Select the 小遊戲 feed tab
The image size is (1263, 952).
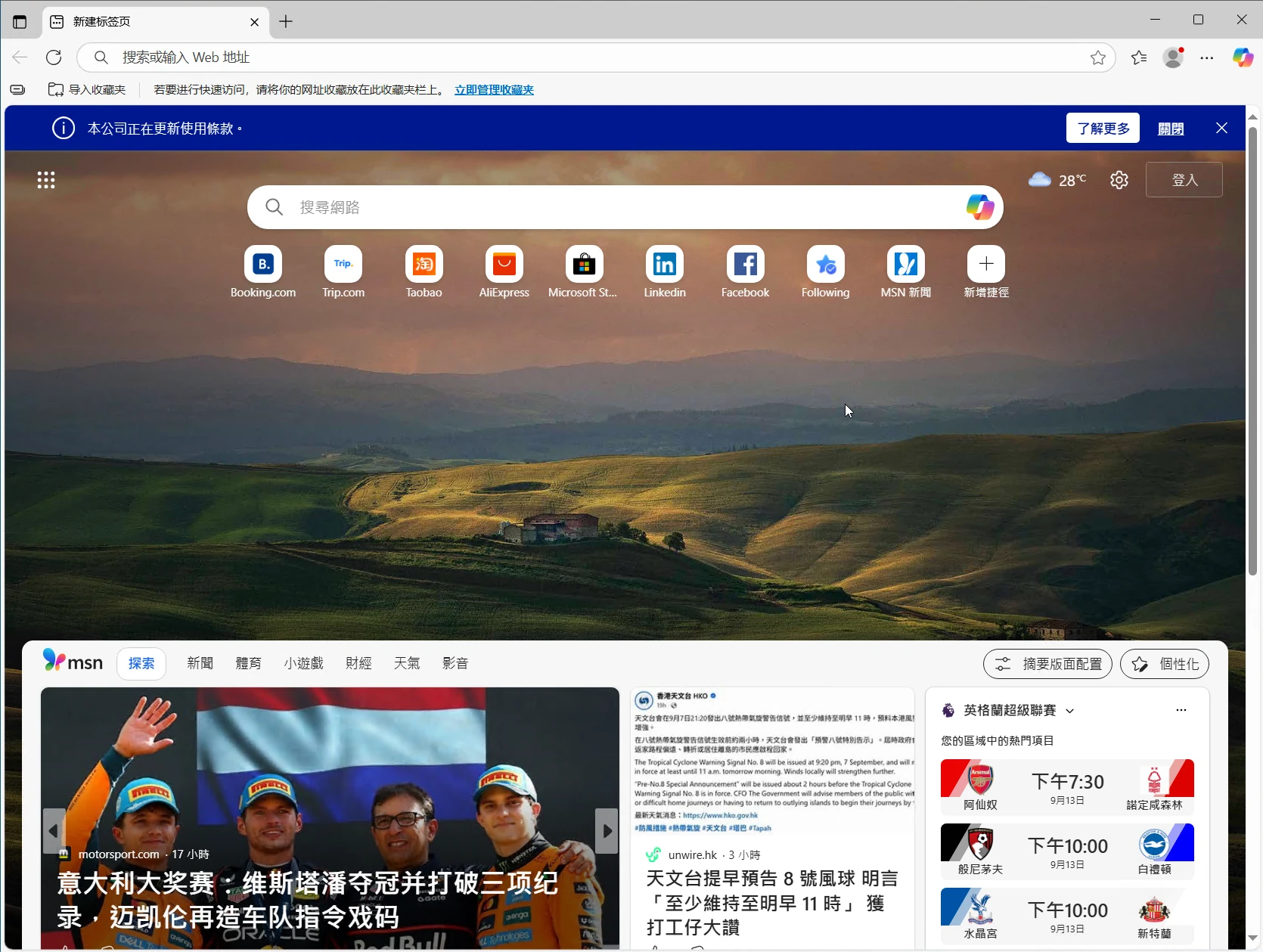point(303,663)
